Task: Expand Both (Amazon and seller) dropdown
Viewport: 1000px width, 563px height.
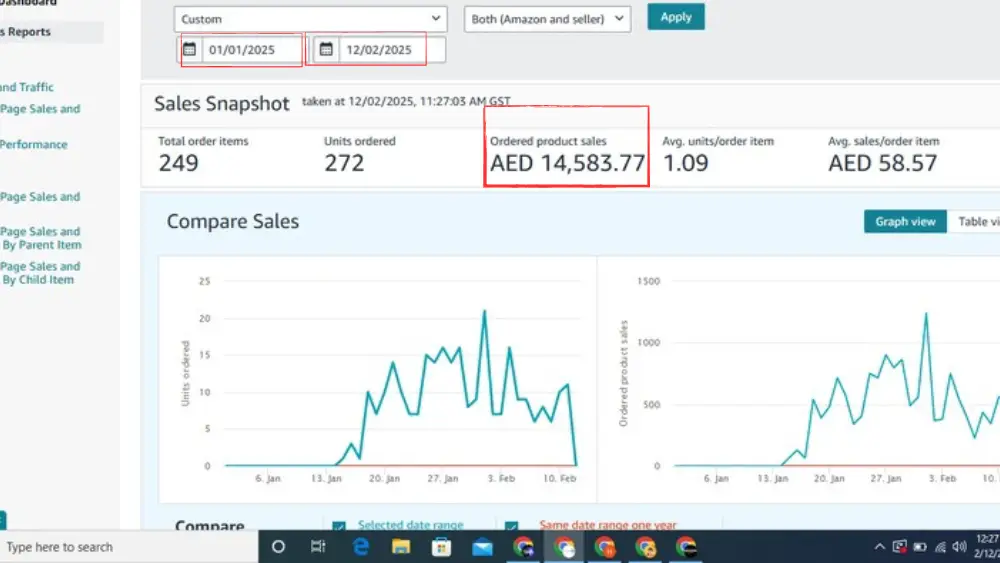Action: 547,19
